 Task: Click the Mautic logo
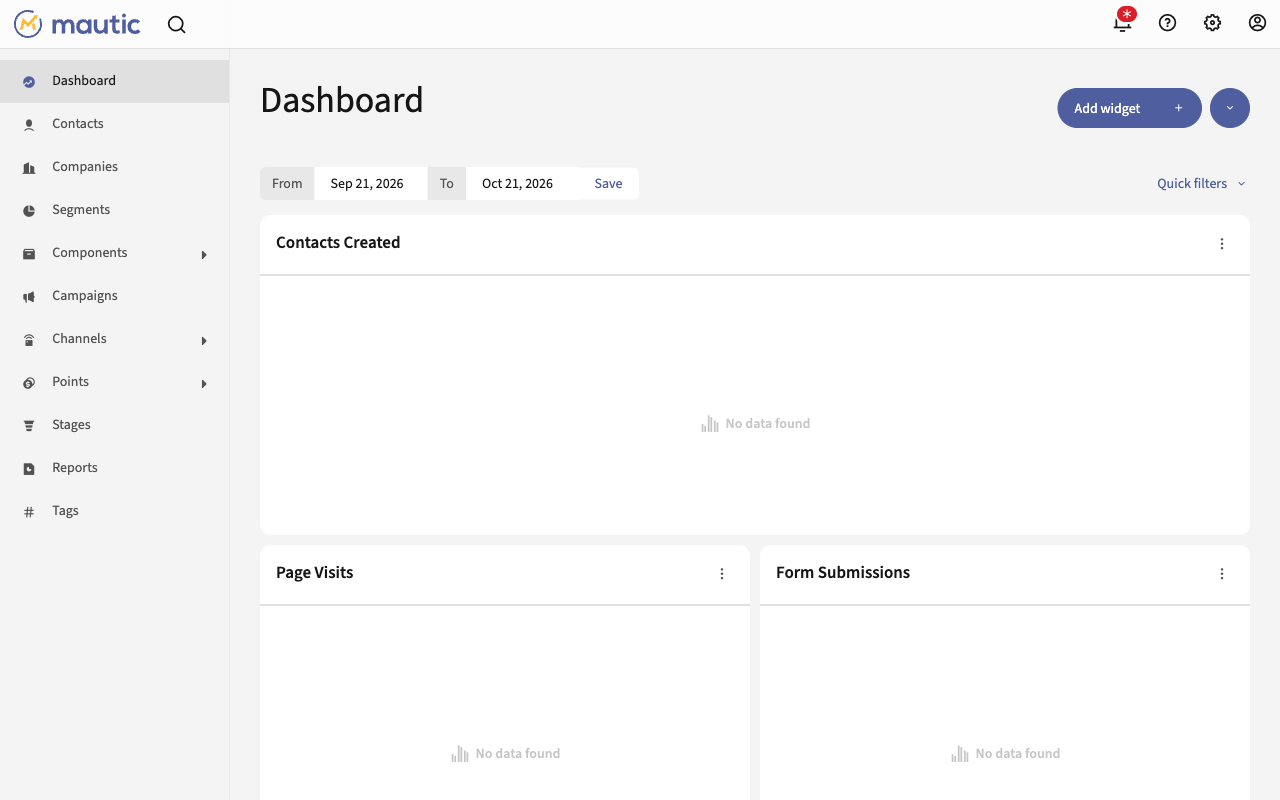[x=77, y=24]
